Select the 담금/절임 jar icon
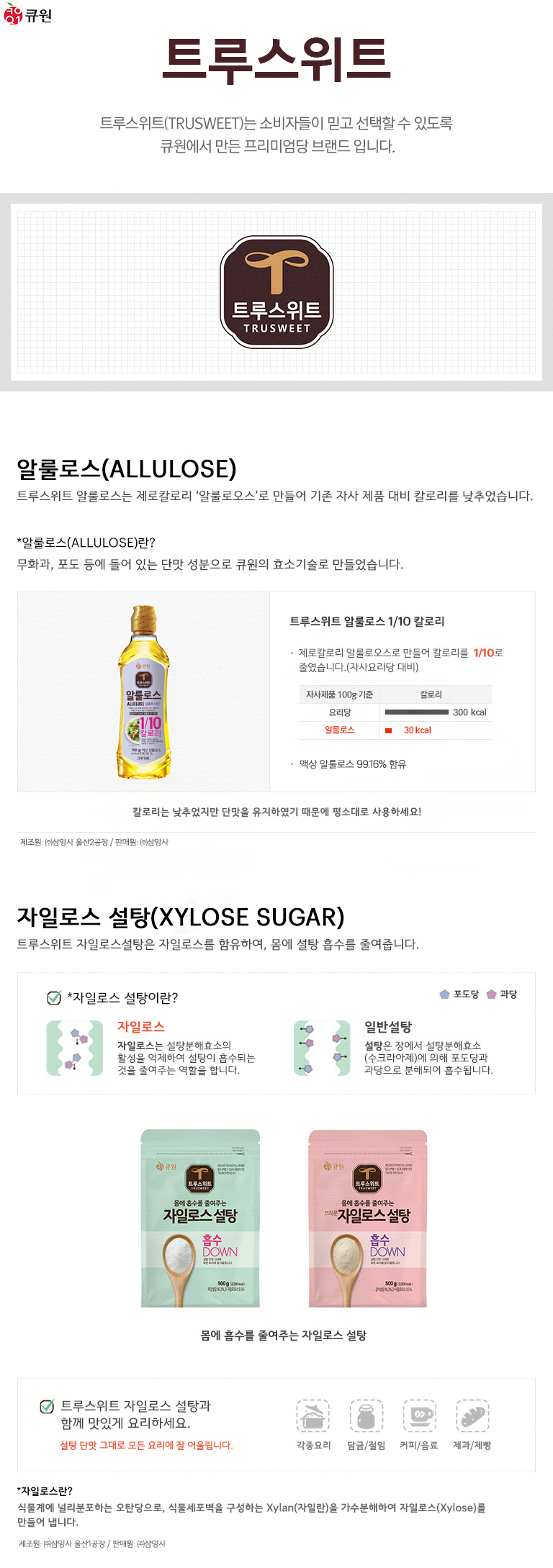553x1568 pixels. click(x=367, y=1416)
